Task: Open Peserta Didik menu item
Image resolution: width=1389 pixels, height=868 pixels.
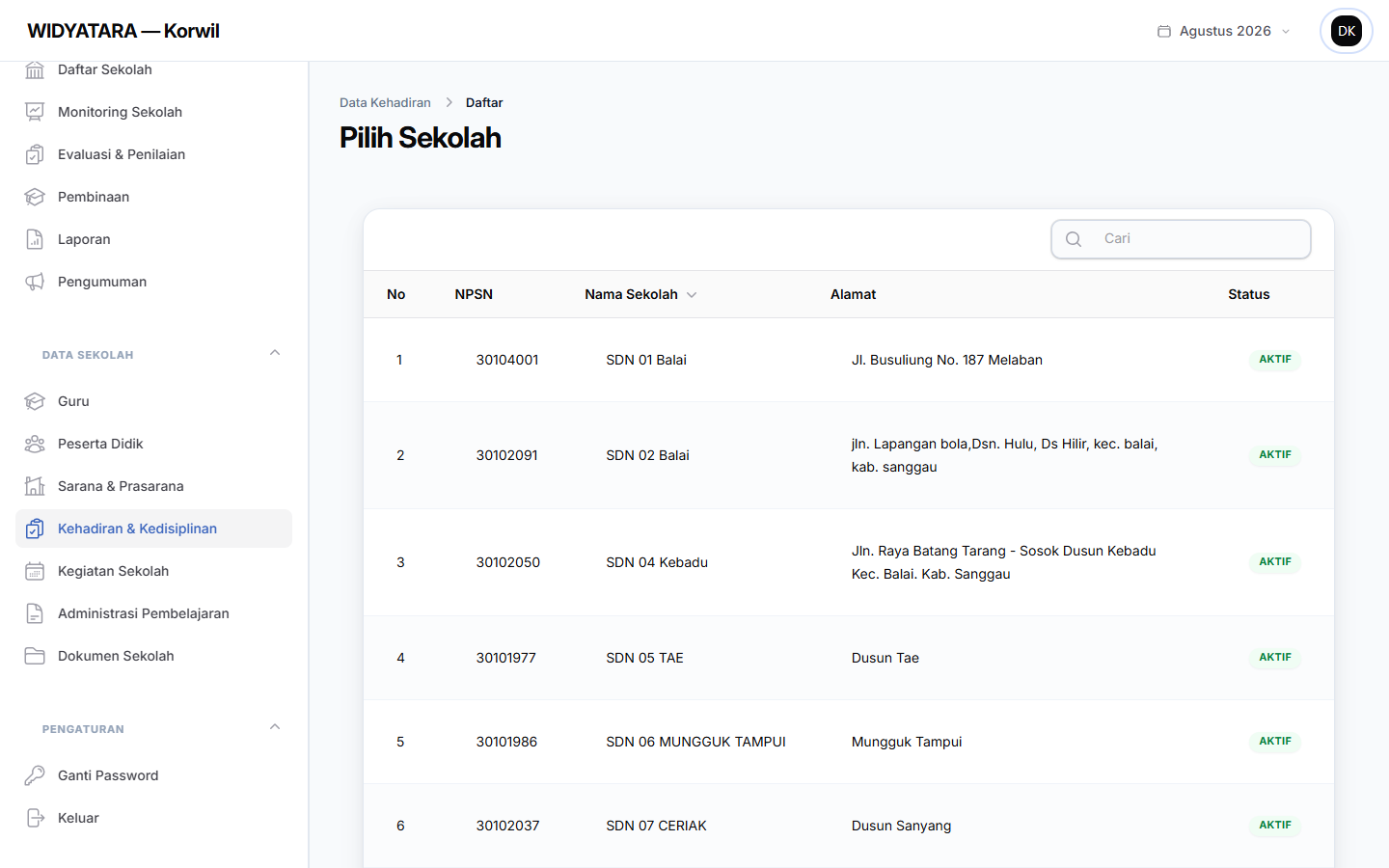Action: pos(154,444)
